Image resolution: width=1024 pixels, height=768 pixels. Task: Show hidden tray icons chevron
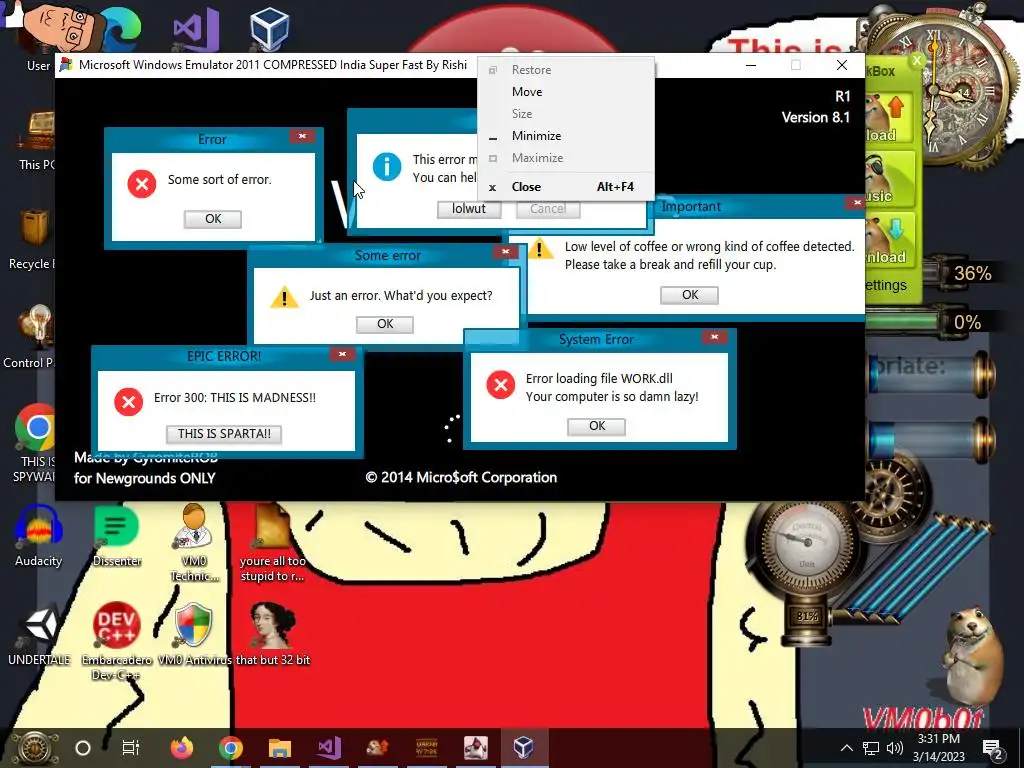click(x=846, y=748)
